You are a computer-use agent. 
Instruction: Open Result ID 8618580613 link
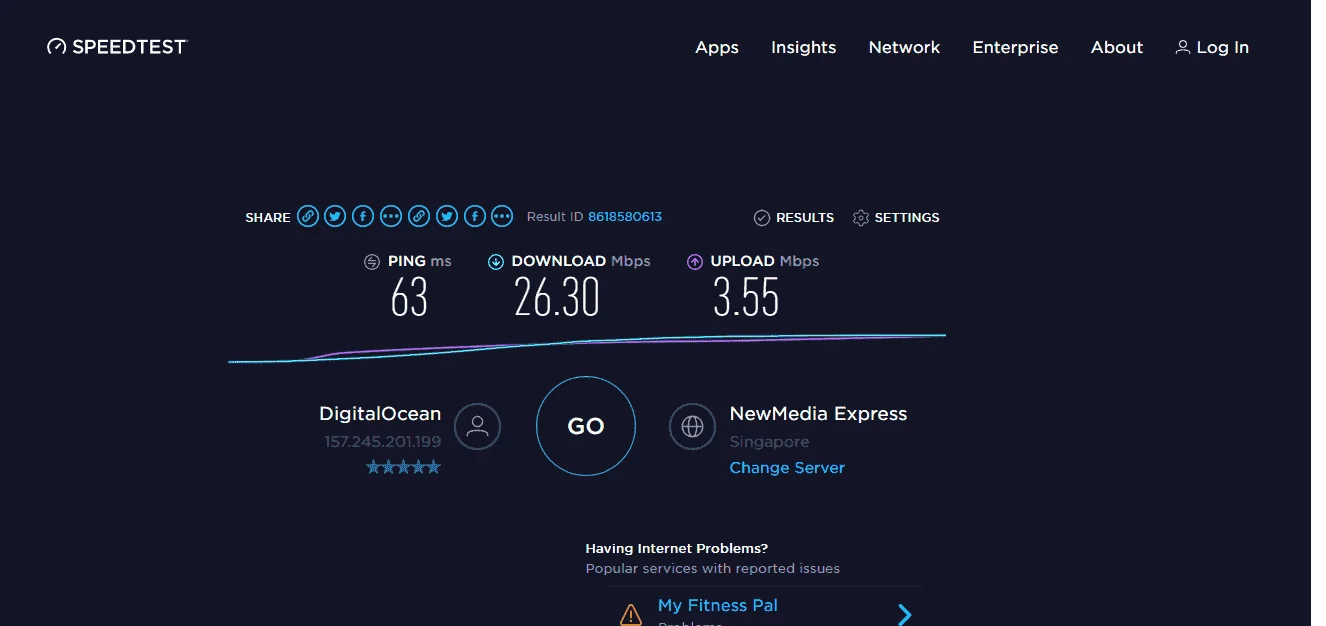tap(625, 216)
